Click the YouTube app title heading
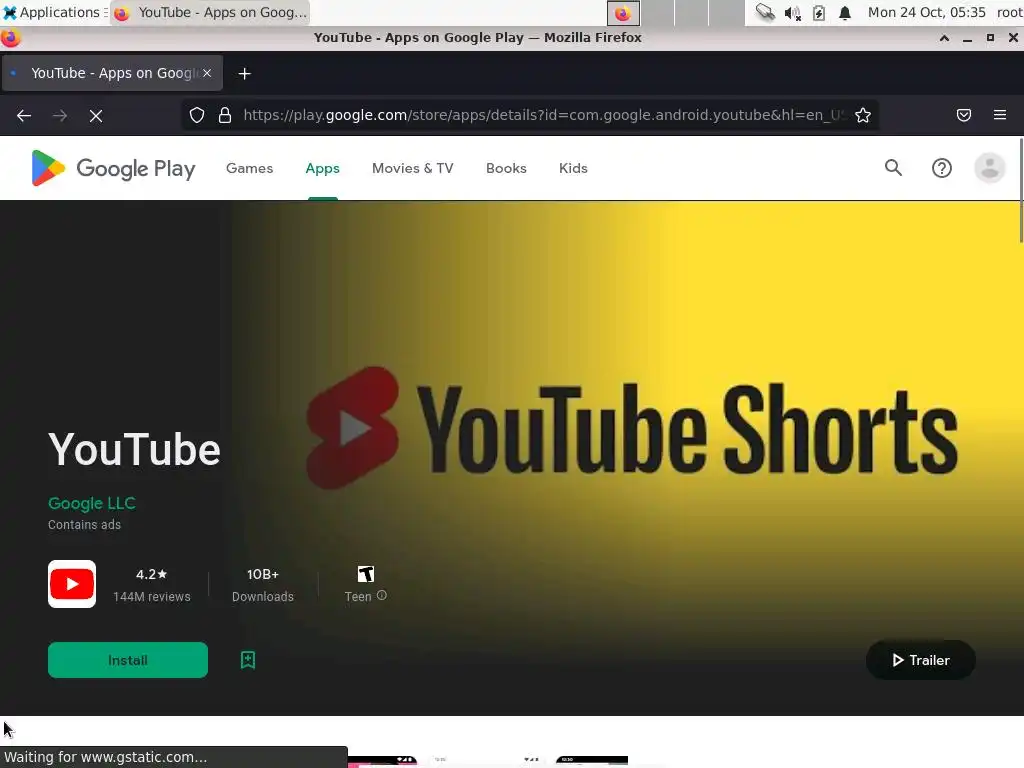This screenshot has width=1024, height=768. (x=134, y=450)
